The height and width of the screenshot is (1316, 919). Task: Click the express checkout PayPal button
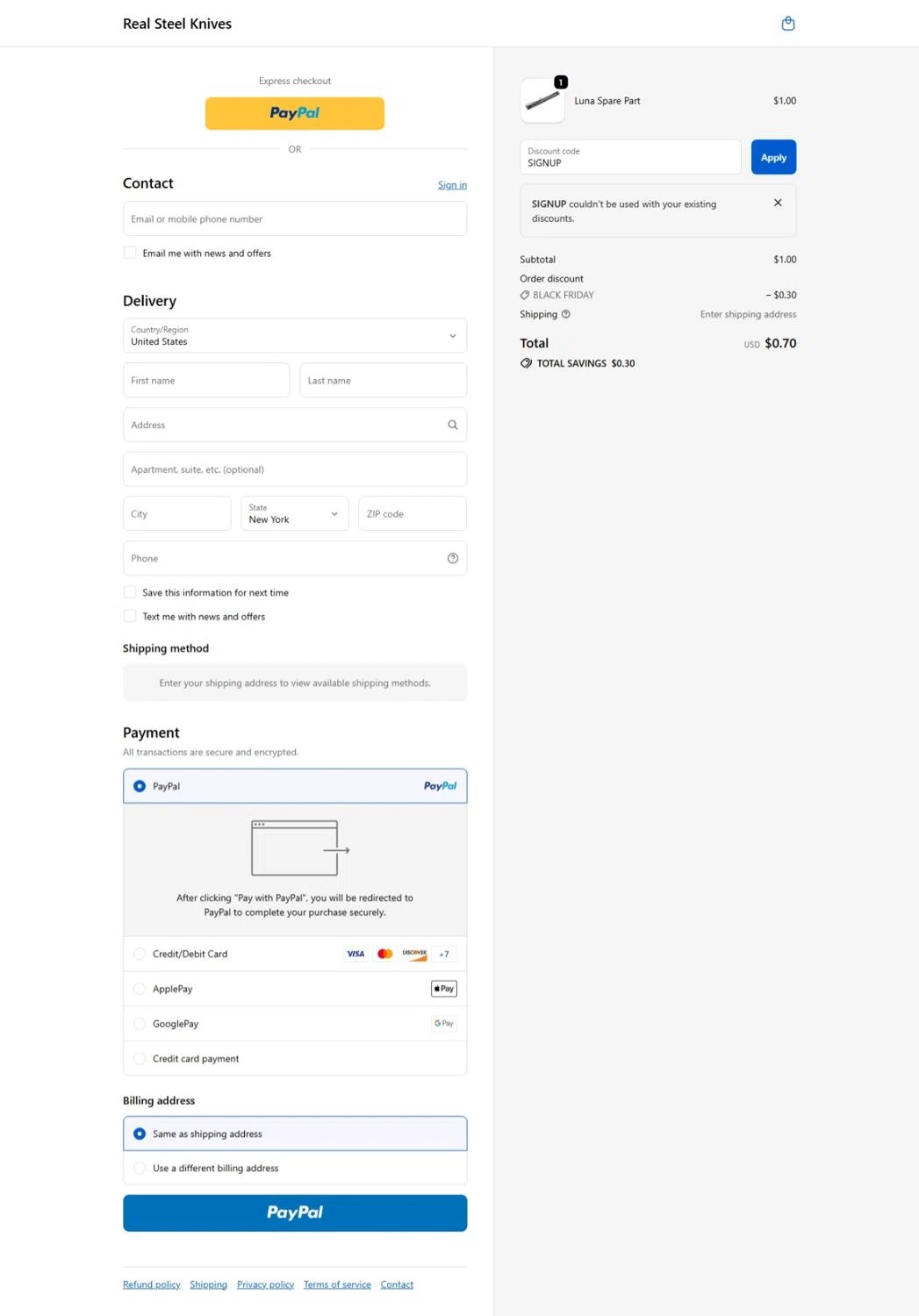pyautogui.click(x=295, y=113)
